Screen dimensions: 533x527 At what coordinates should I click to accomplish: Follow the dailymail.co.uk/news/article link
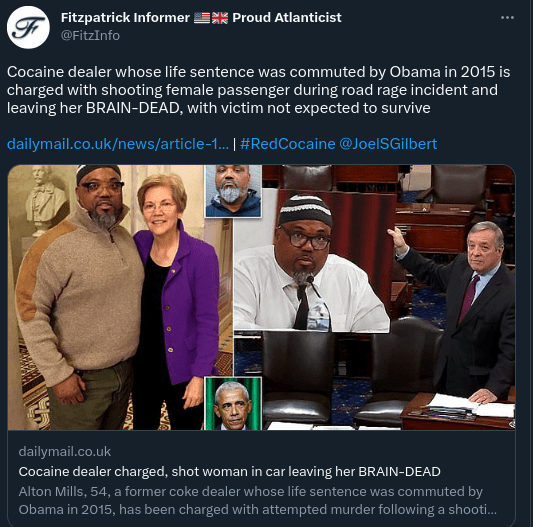click(118, 144)
